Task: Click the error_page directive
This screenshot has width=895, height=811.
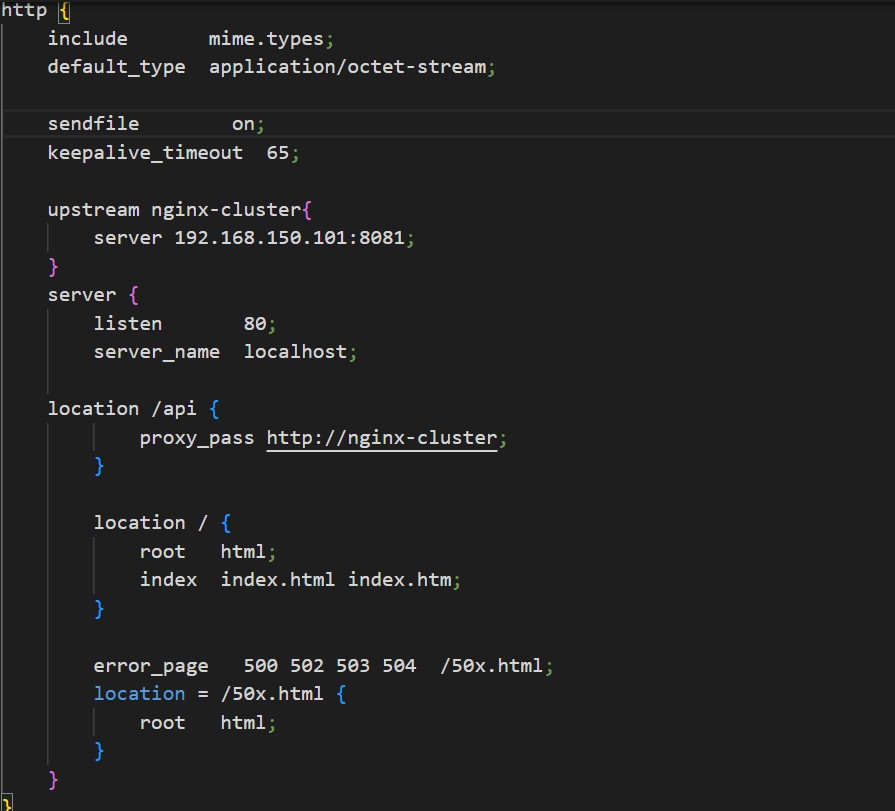Action: click(151, 666)
